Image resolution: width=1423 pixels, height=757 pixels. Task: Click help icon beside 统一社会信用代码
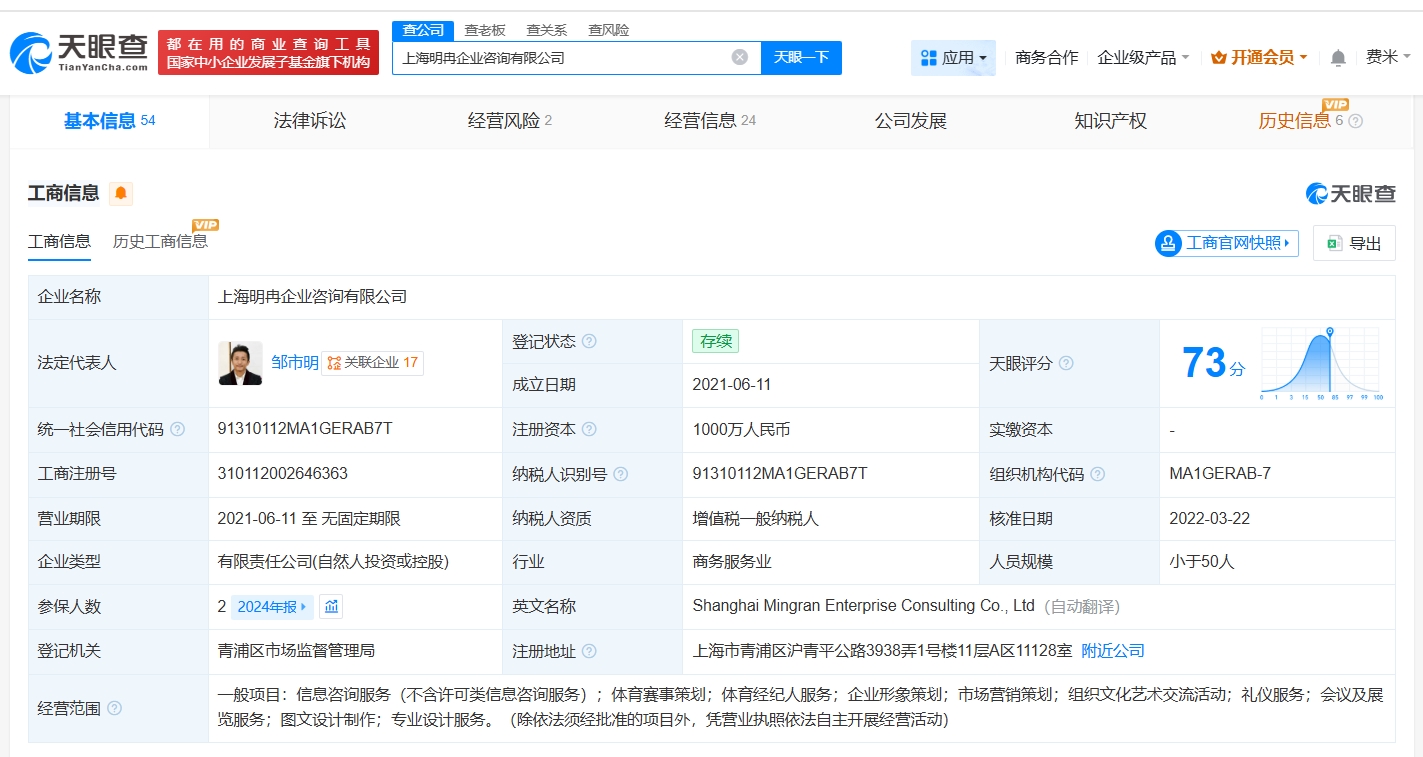(177, 429)
